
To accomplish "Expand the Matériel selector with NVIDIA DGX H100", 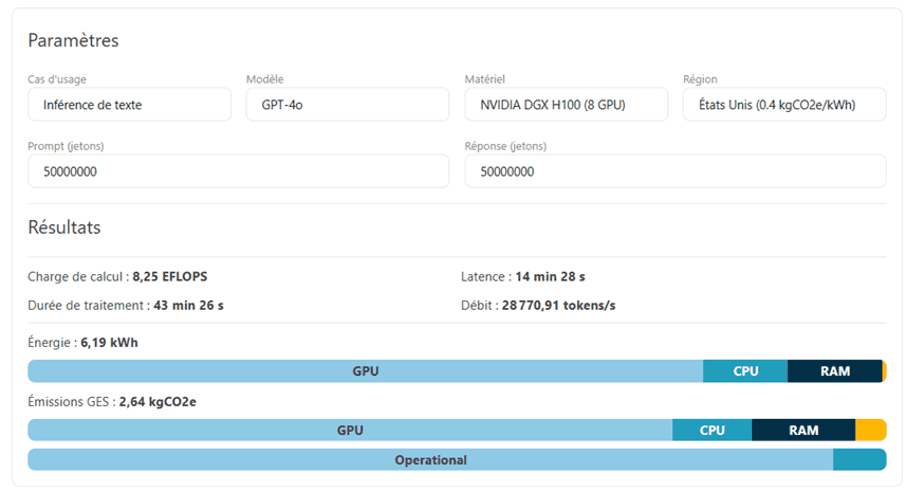I will [566, 104].
